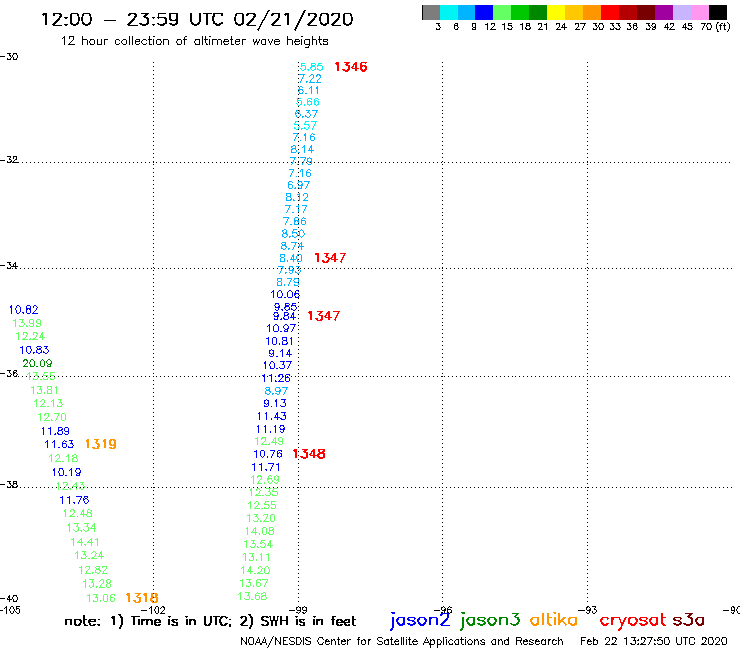740x650 pixels.
Task: Click the orange time label 1318
Action: click(x=142, y=598)
